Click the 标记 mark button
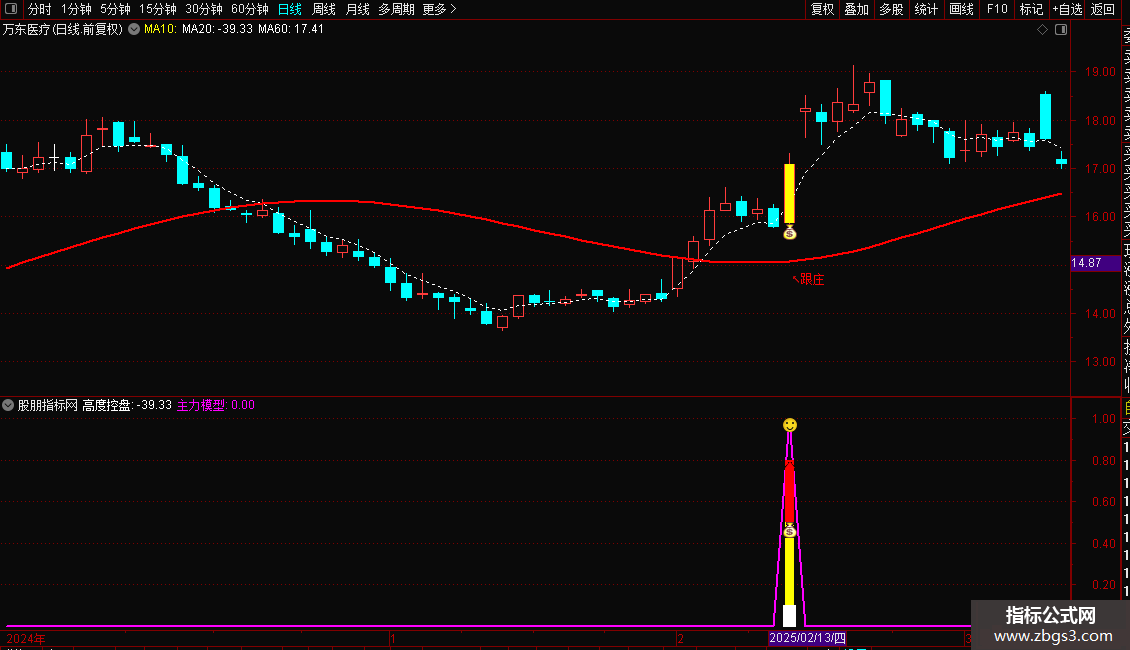1130x650 pixels. 1031,9
